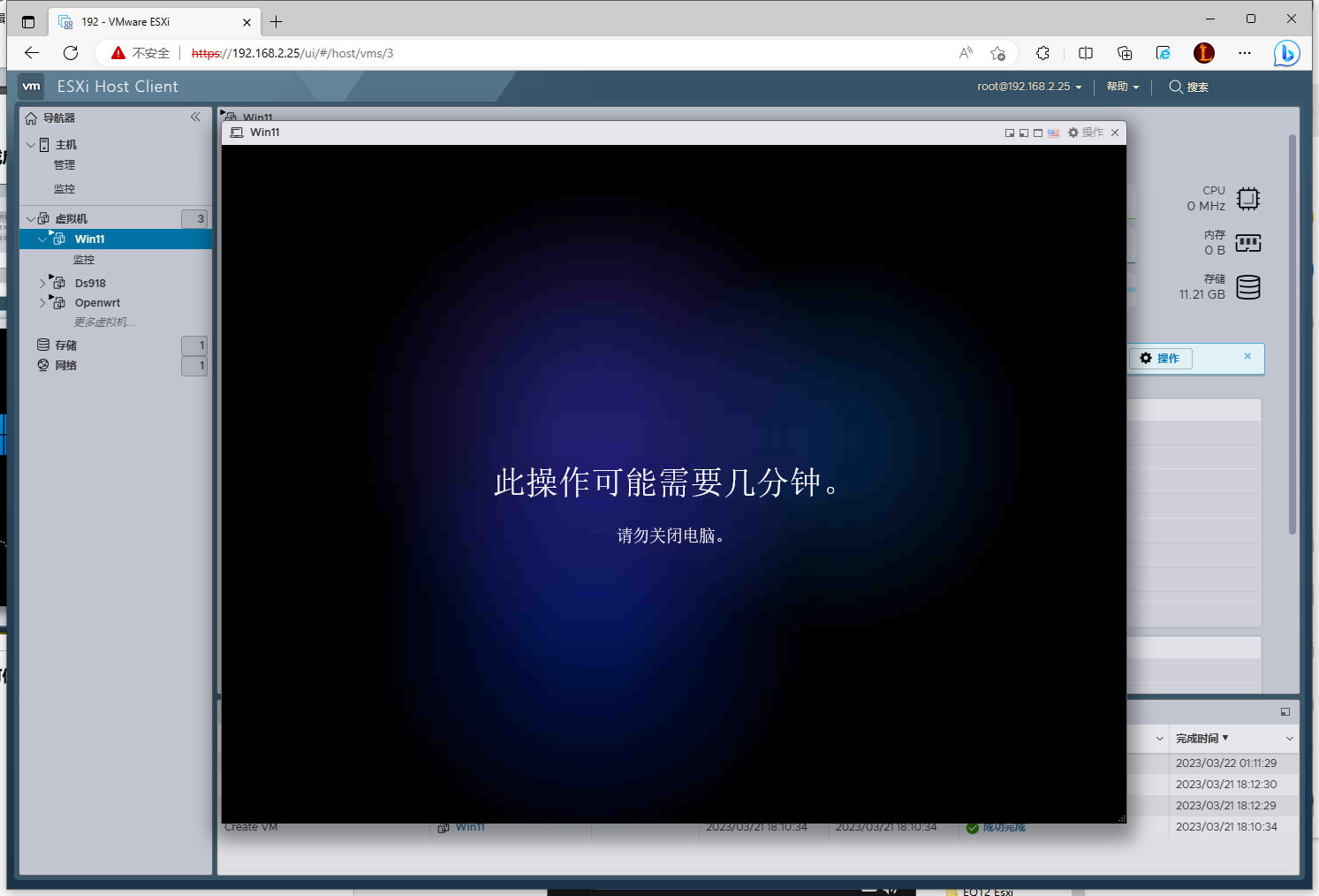Shrink console with the first window-size icon
Image resolution: width=1319 pixels, height=896 pixels.
pyautogui.click(x=1010, y=133)
